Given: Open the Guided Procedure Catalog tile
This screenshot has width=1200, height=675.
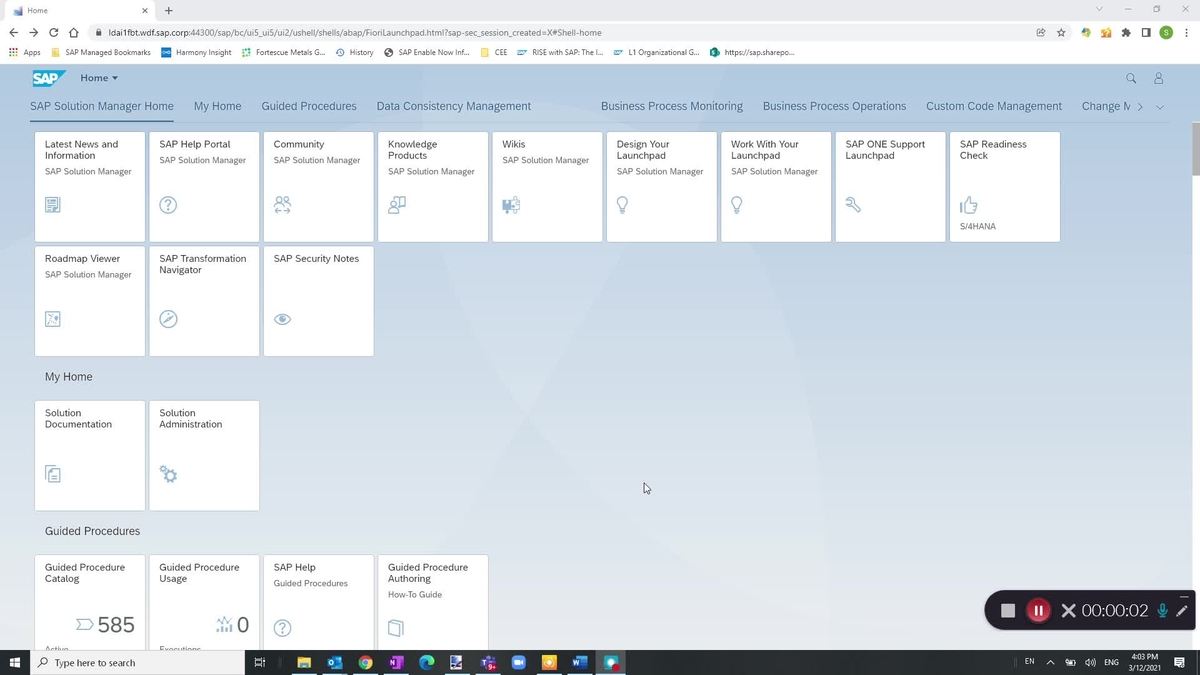Looking at the screenshot, I should (90, 602).
